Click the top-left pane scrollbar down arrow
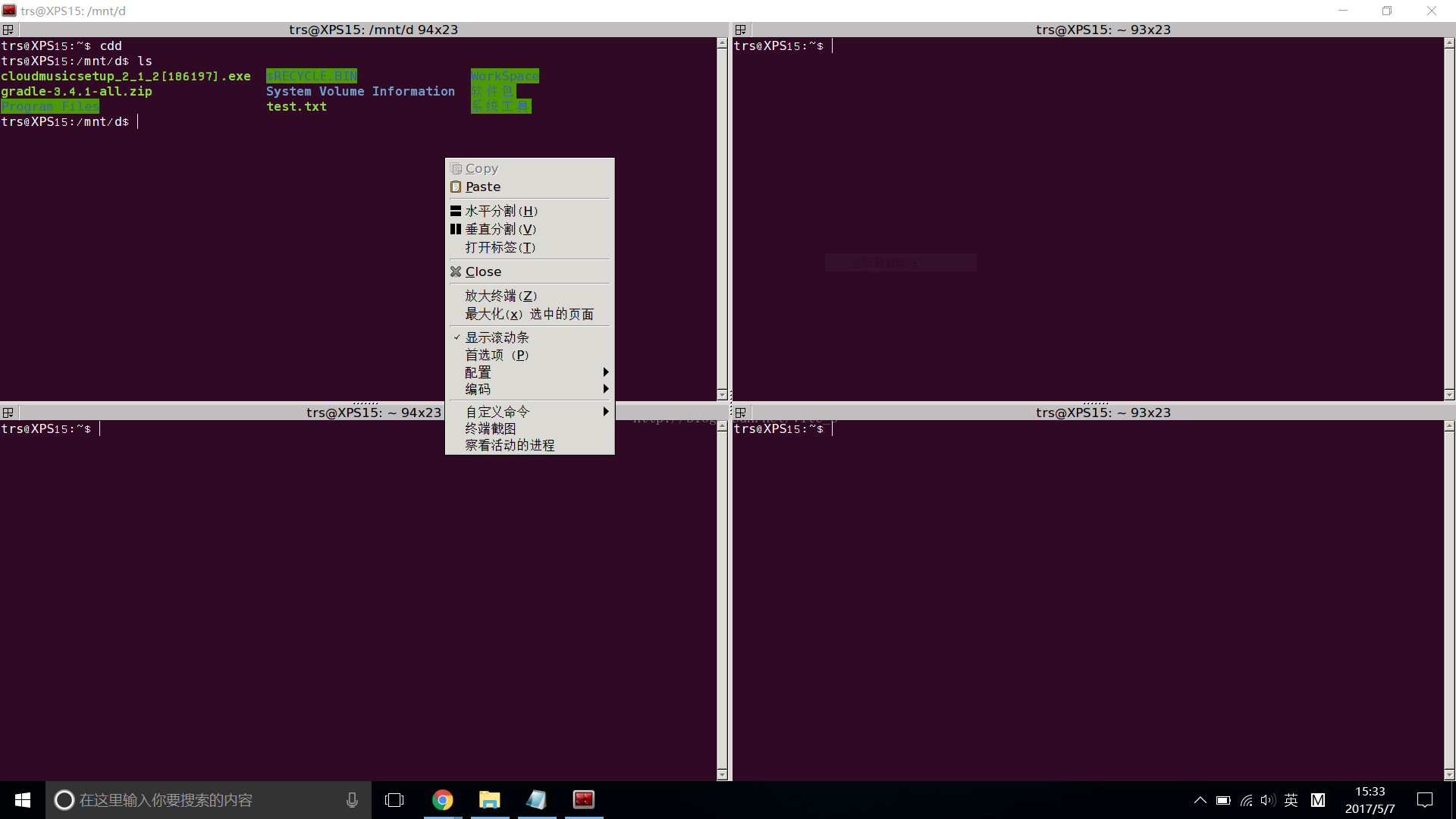This screenshot has width=1456, height=819. (722, 394)
